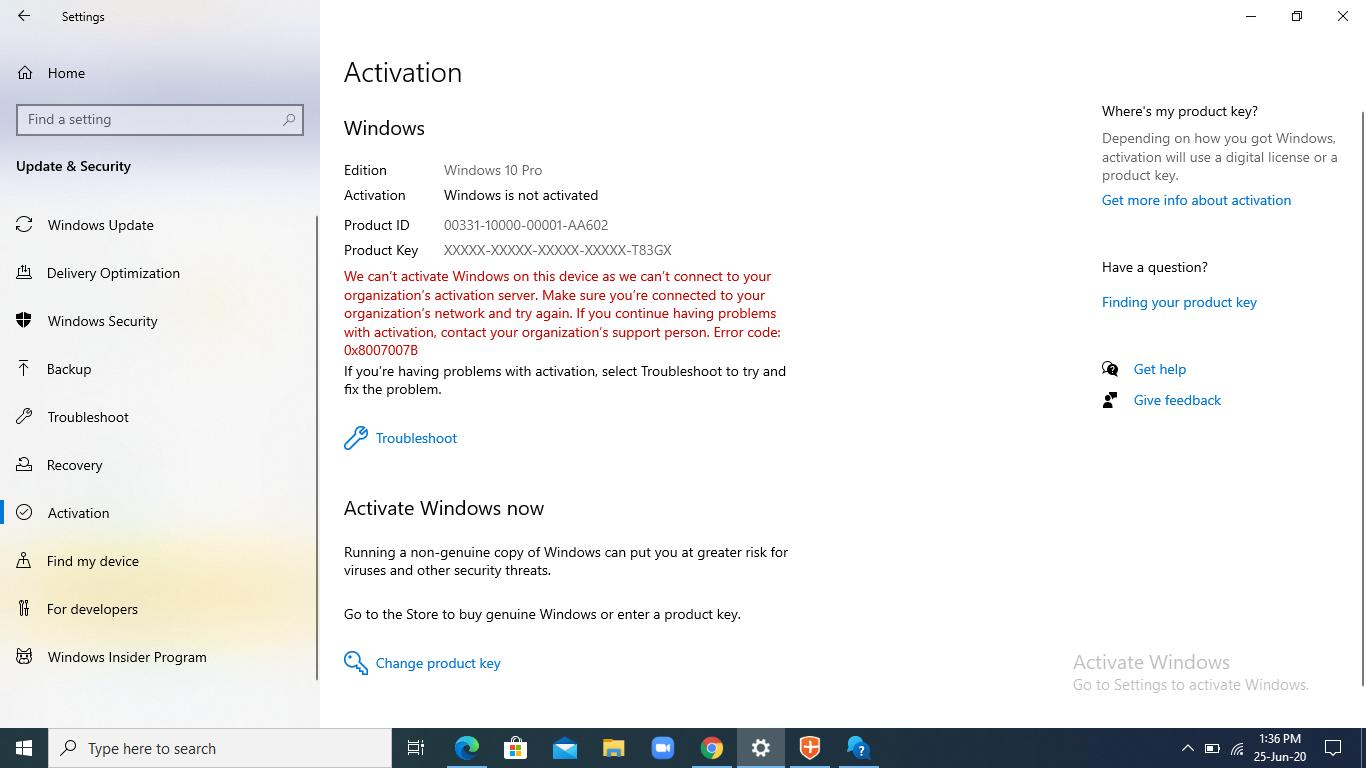The width and height of the screenshot is (1366, 768).
Task: Click the Home house icon
Action: [24, 73]
